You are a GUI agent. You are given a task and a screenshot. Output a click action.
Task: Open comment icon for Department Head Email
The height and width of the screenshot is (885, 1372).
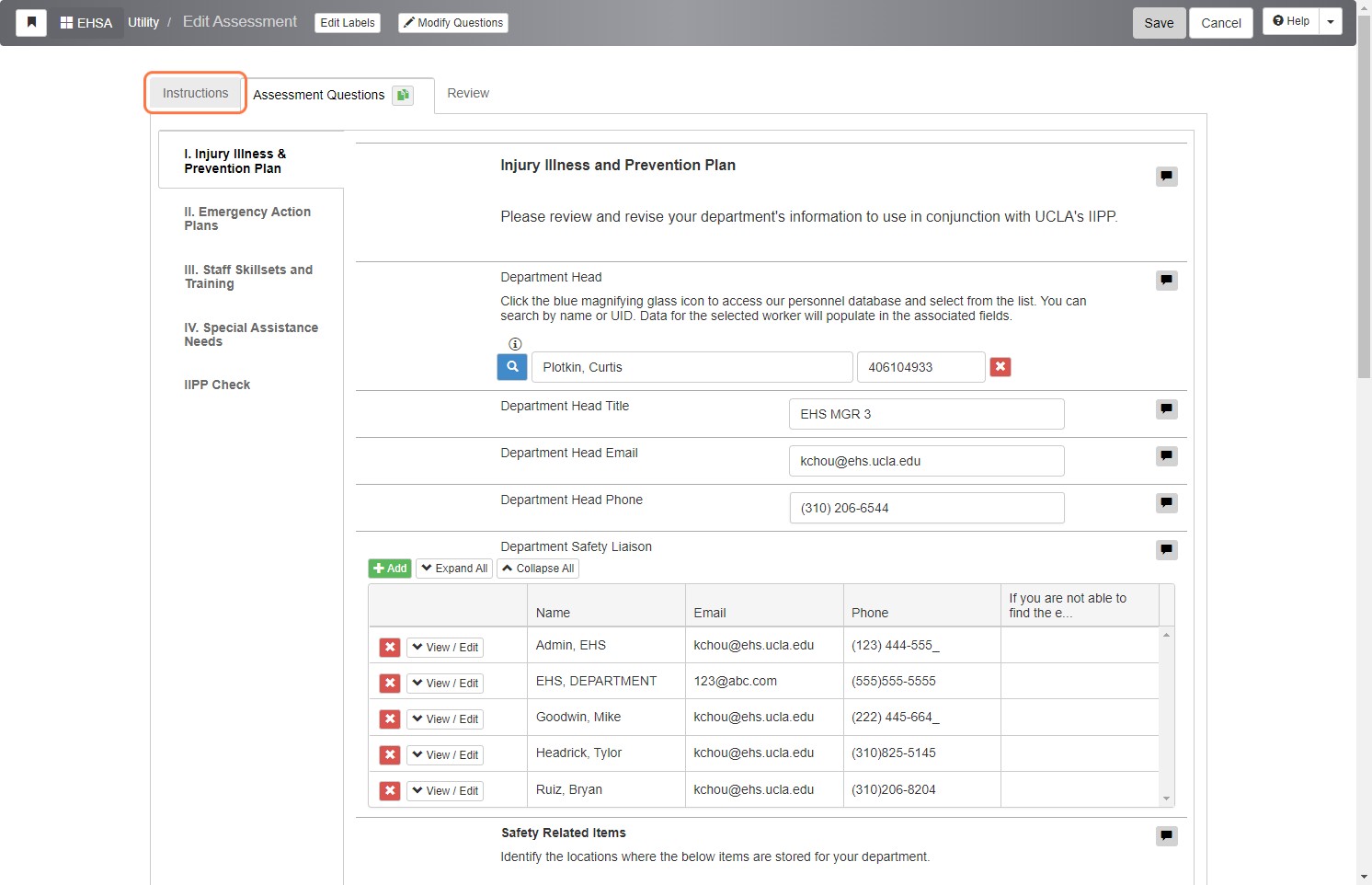coord(1167,456)
